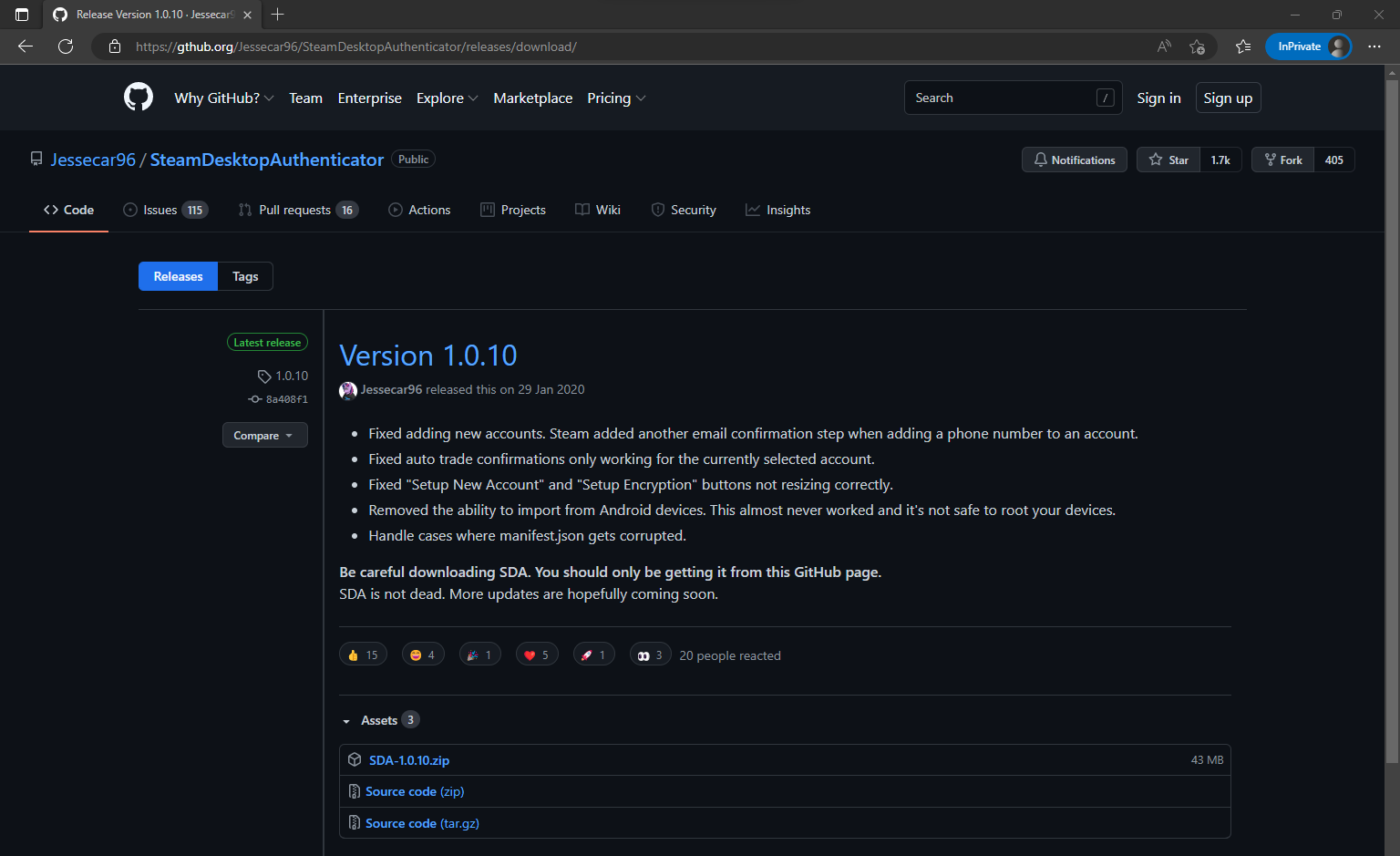Collapse the Assets section
The height and width of the screenshot is (856, 1400).
click(380, 720)
